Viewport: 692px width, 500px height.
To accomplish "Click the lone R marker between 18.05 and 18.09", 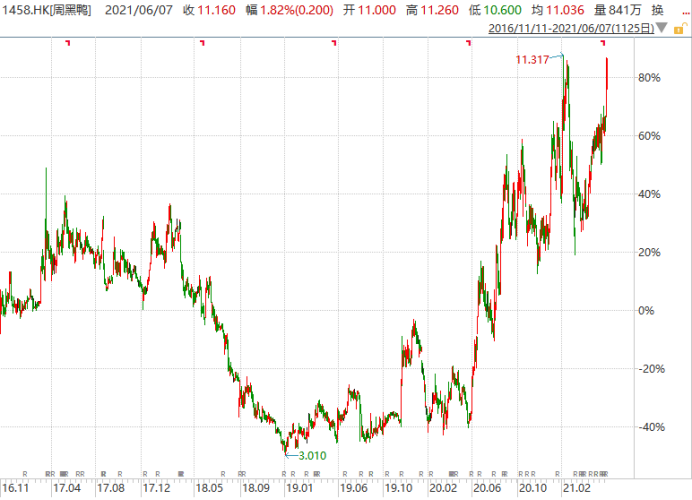I will click(x=223, y=474).
